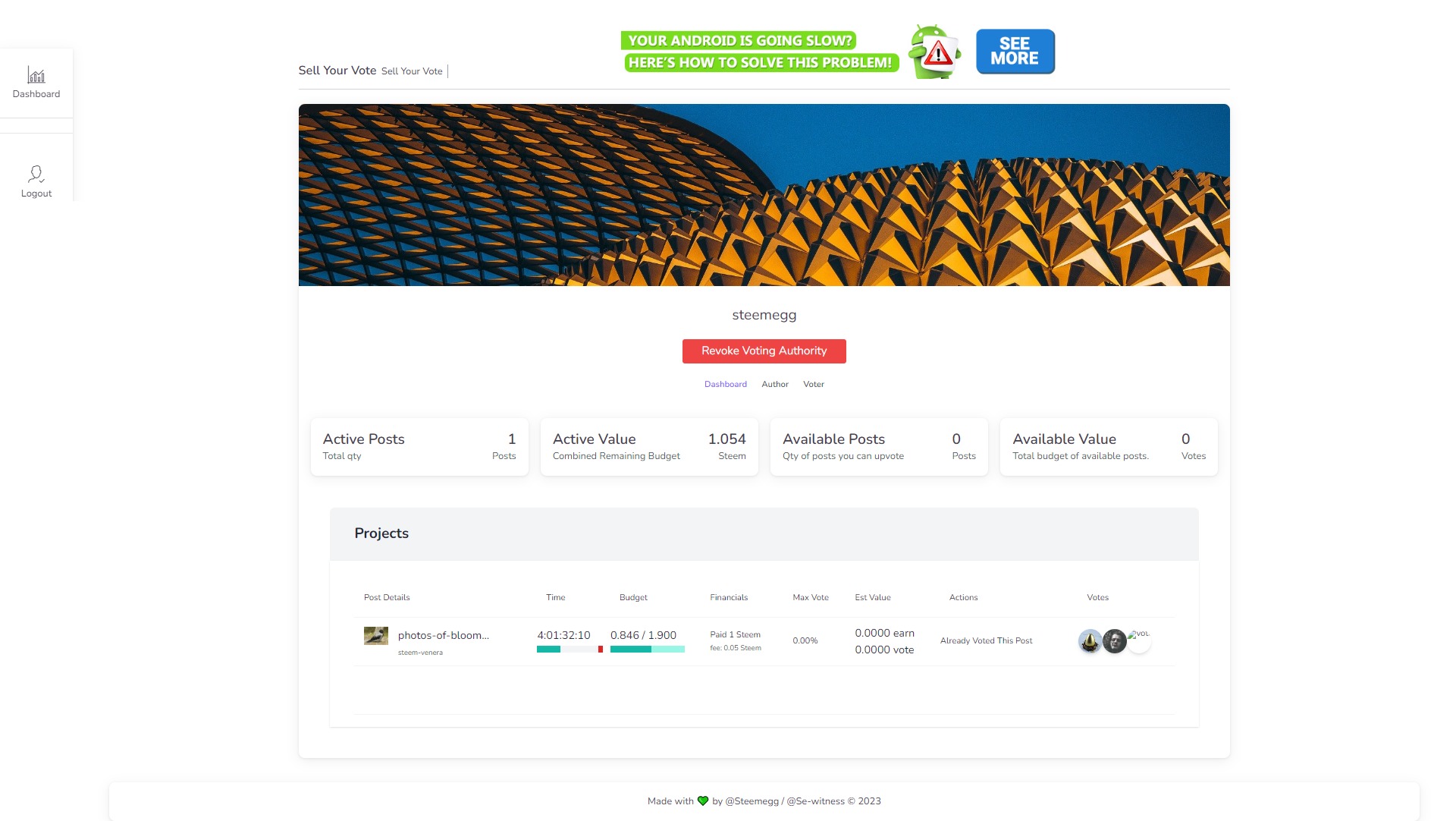This screenshot has height=821, width=1456.
Task: Click the budget progress bar
Action: (x=647, y=650)
